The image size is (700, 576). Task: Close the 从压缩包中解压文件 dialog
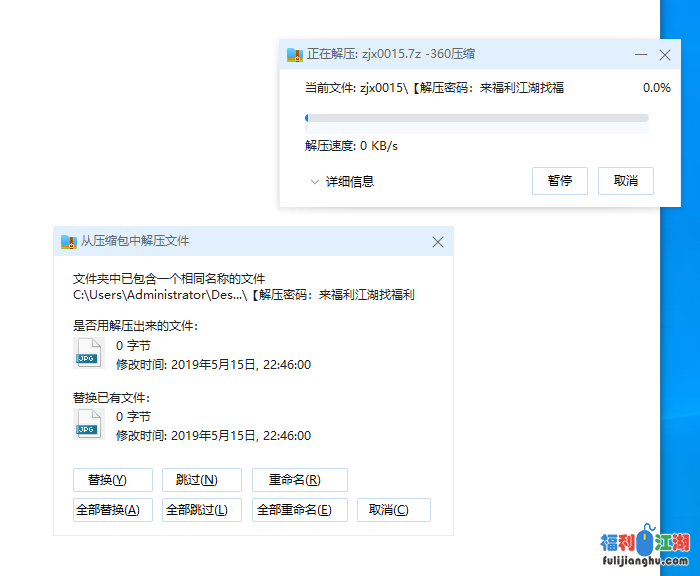438,241
